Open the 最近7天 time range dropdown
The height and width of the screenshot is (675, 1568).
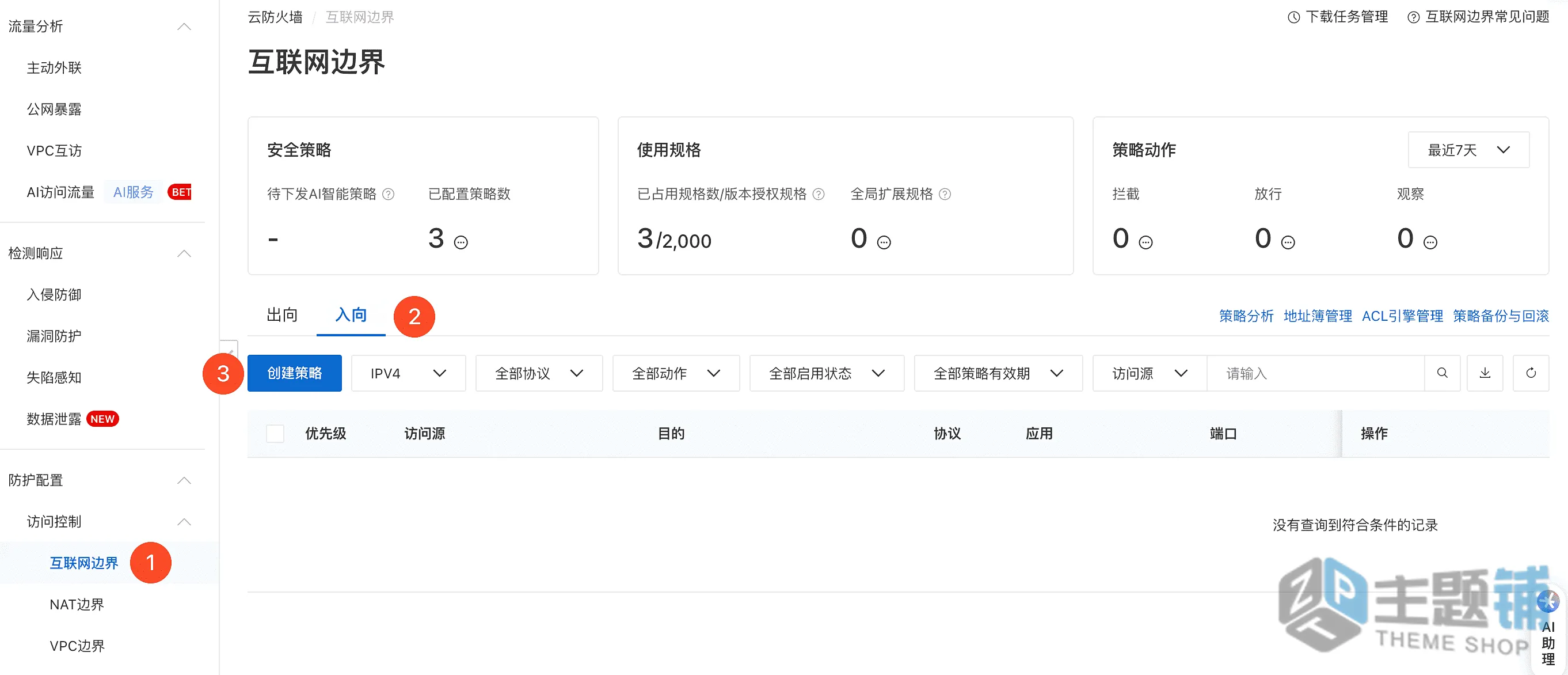click(x=1468, y=150)
